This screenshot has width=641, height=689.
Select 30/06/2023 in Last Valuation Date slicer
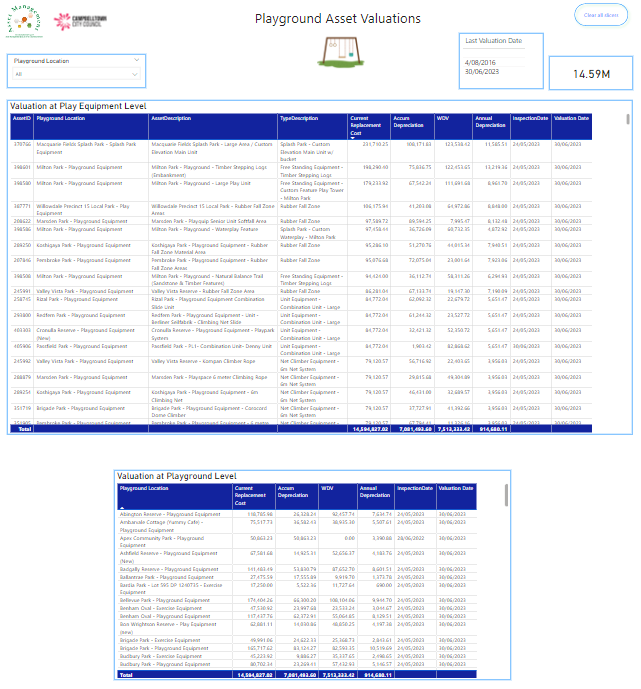[482, 72]
